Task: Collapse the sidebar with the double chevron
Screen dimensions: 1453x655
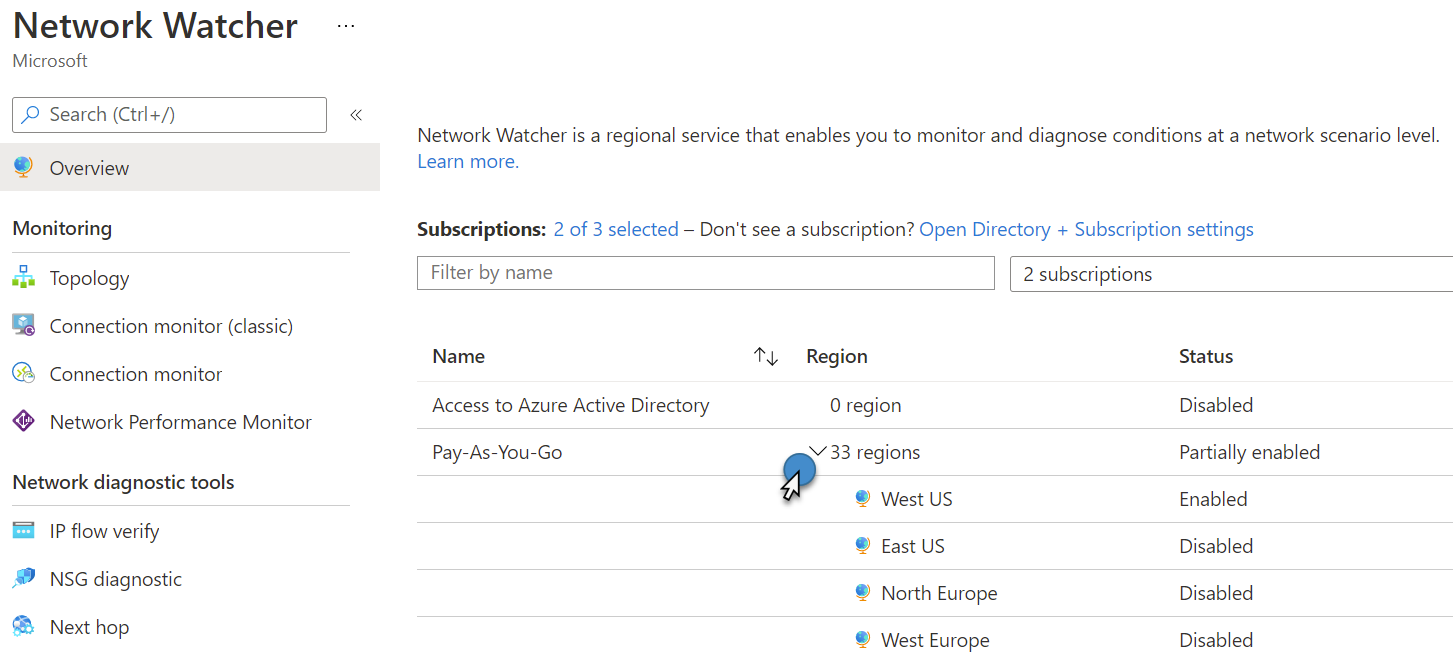Action: click(355, 114)
